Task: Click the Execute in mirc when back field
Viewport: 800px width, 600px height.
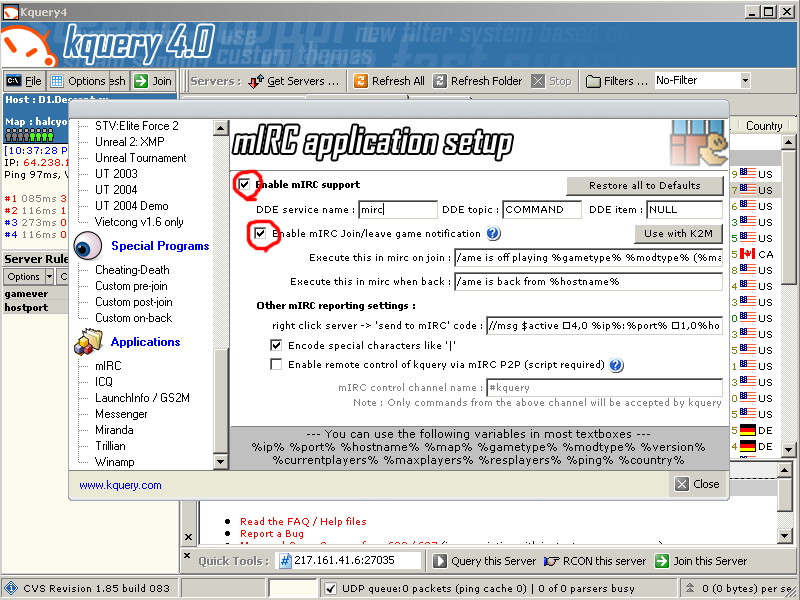Action: click(588, 281)
